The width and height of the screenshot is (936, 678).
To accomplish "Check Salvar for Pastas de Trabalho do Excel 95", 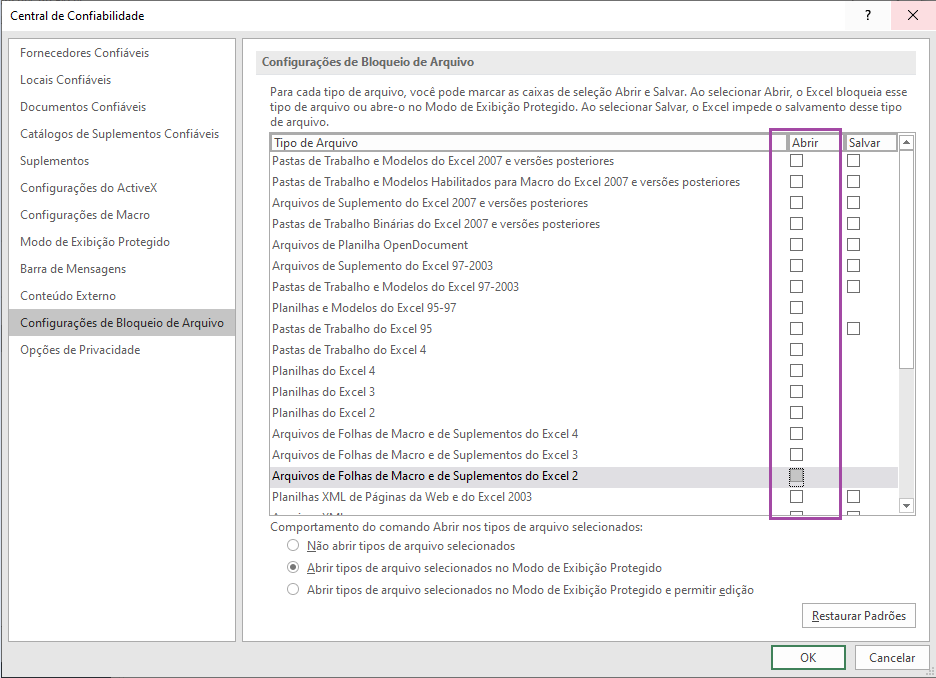I will pyautogui.click(x=854, y=328).
